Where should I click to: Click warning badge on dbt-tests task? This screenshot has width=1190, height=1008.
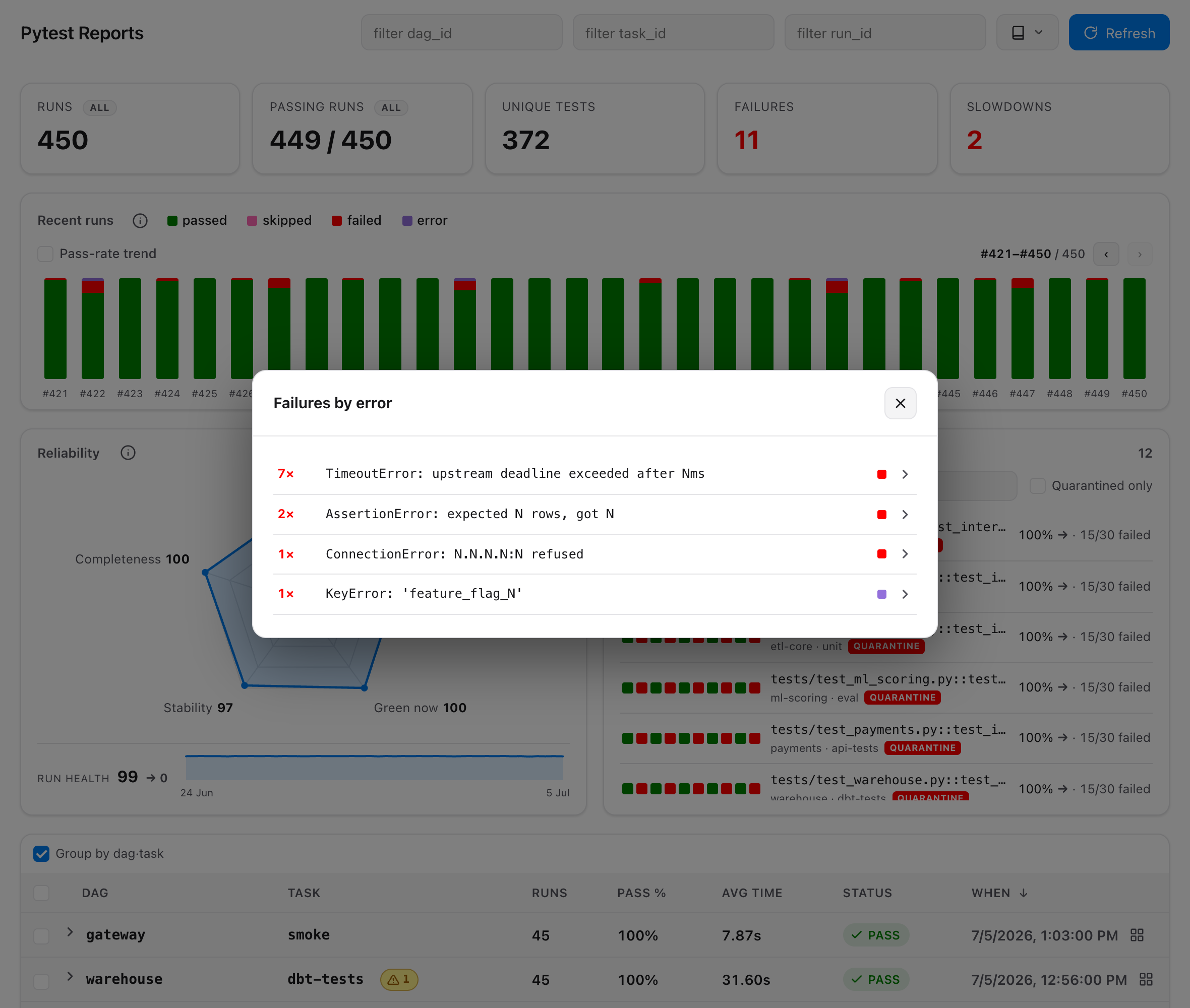click(x=399, y=980)
